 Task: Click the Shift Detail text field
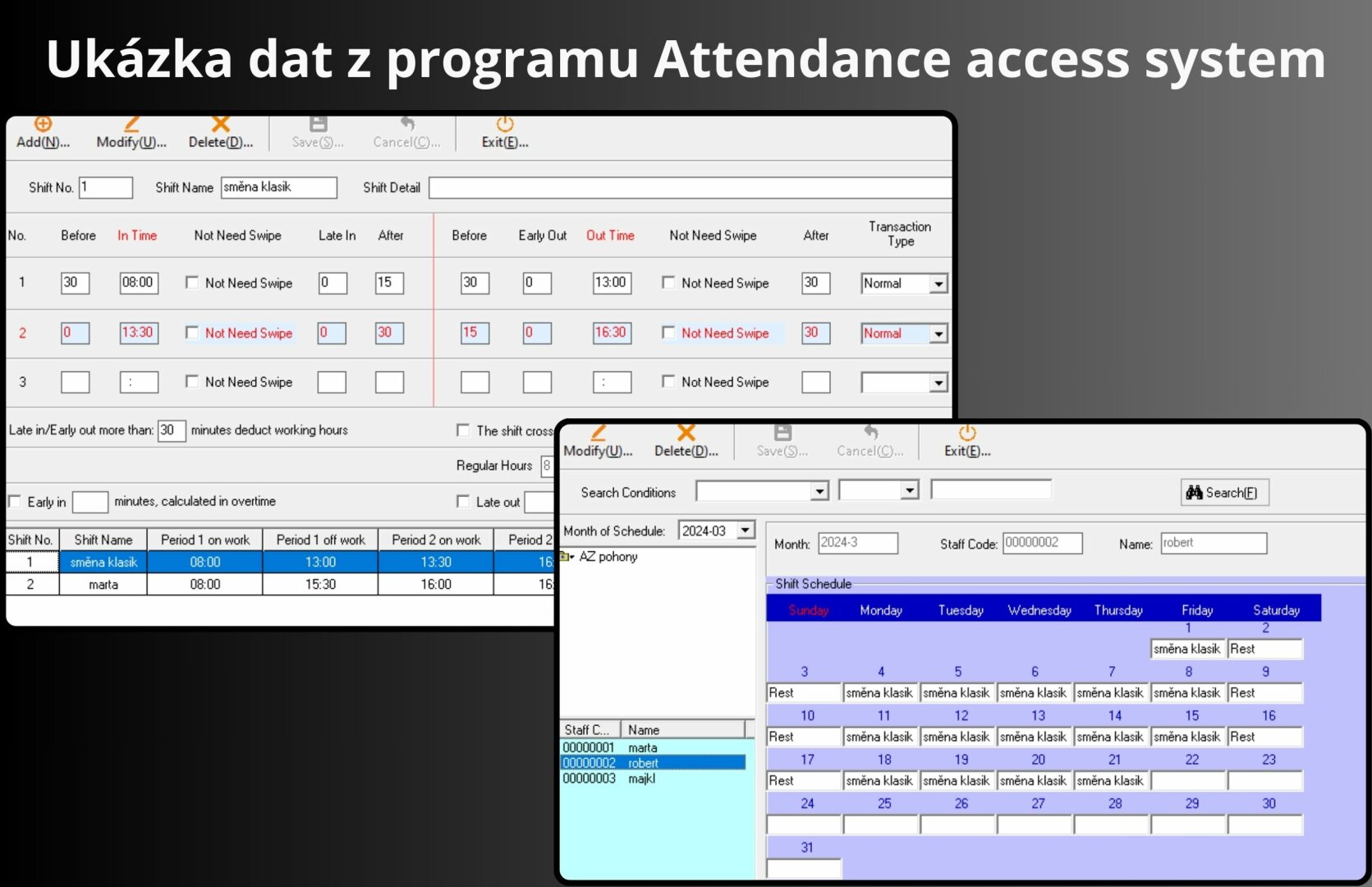tap(688, 187)
